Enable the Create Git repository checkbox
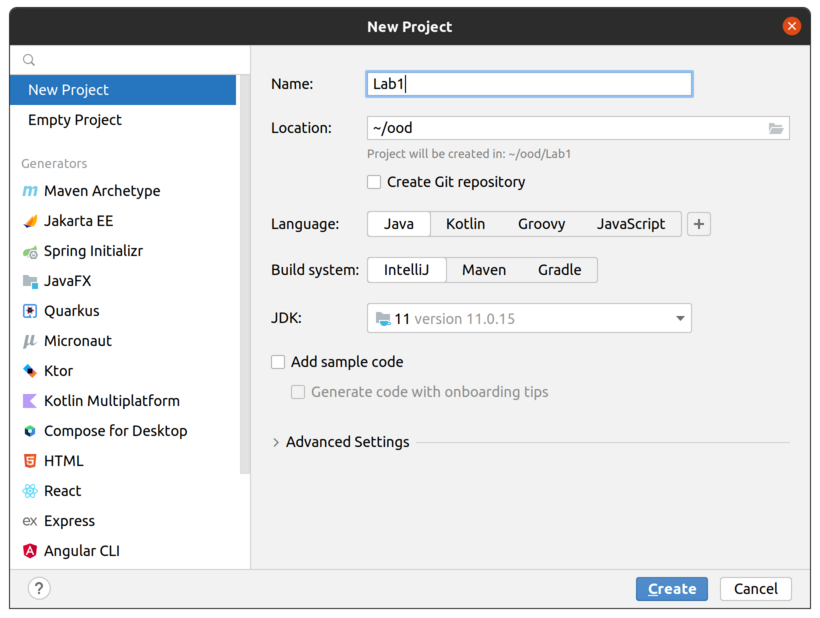820x618 pixels. tap(374, 182)
